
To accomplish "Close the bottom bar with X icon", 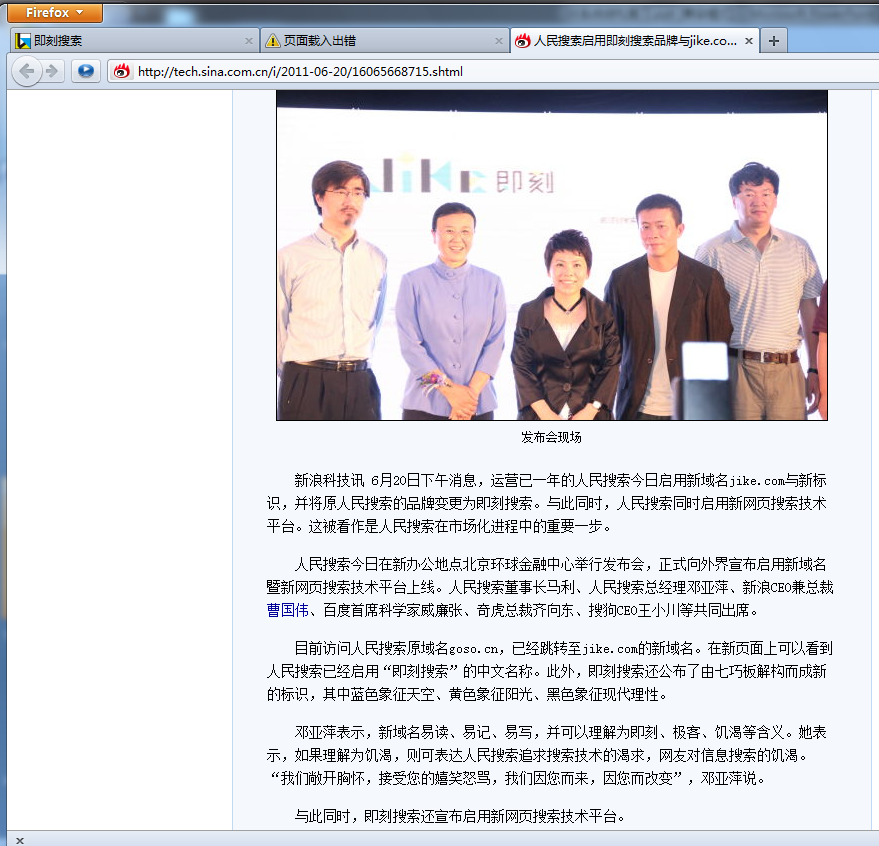I will coord(20,840).
